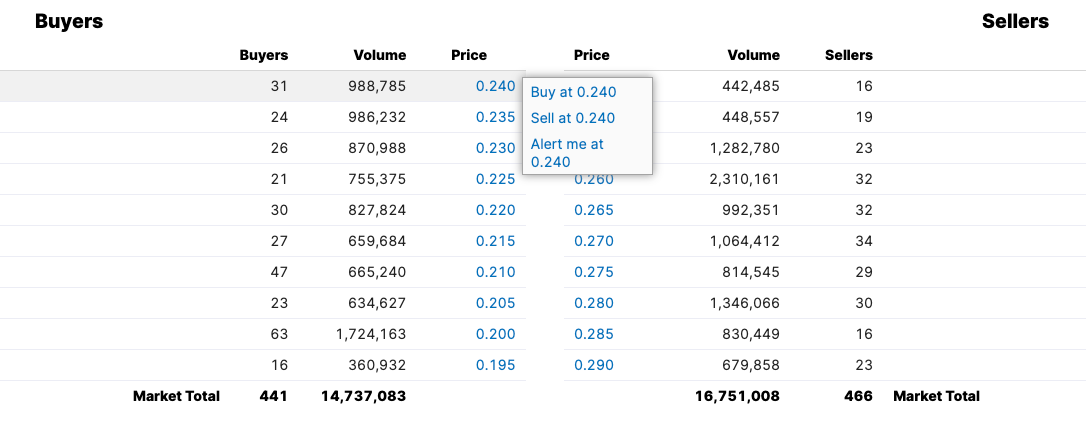This screenshot has width=1086, height=427.
Task: Select the 0.200 price with 63 buyers
Action: tap(495, 334)
